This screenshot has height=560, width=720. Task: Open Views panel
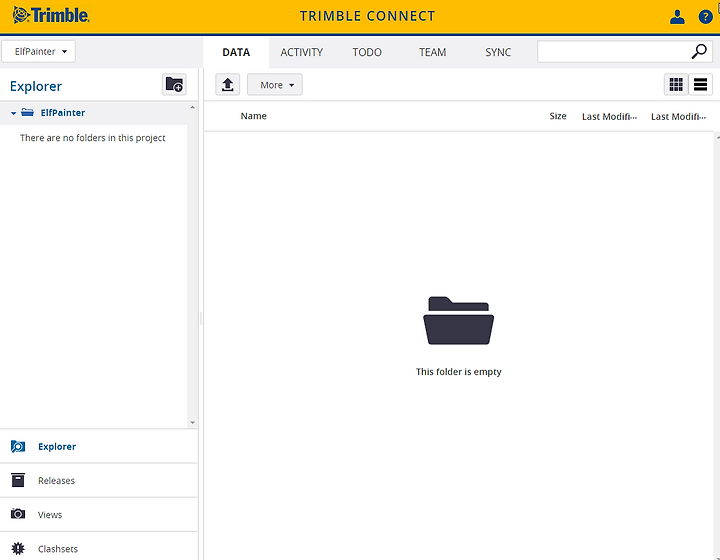tap(99, 514)
